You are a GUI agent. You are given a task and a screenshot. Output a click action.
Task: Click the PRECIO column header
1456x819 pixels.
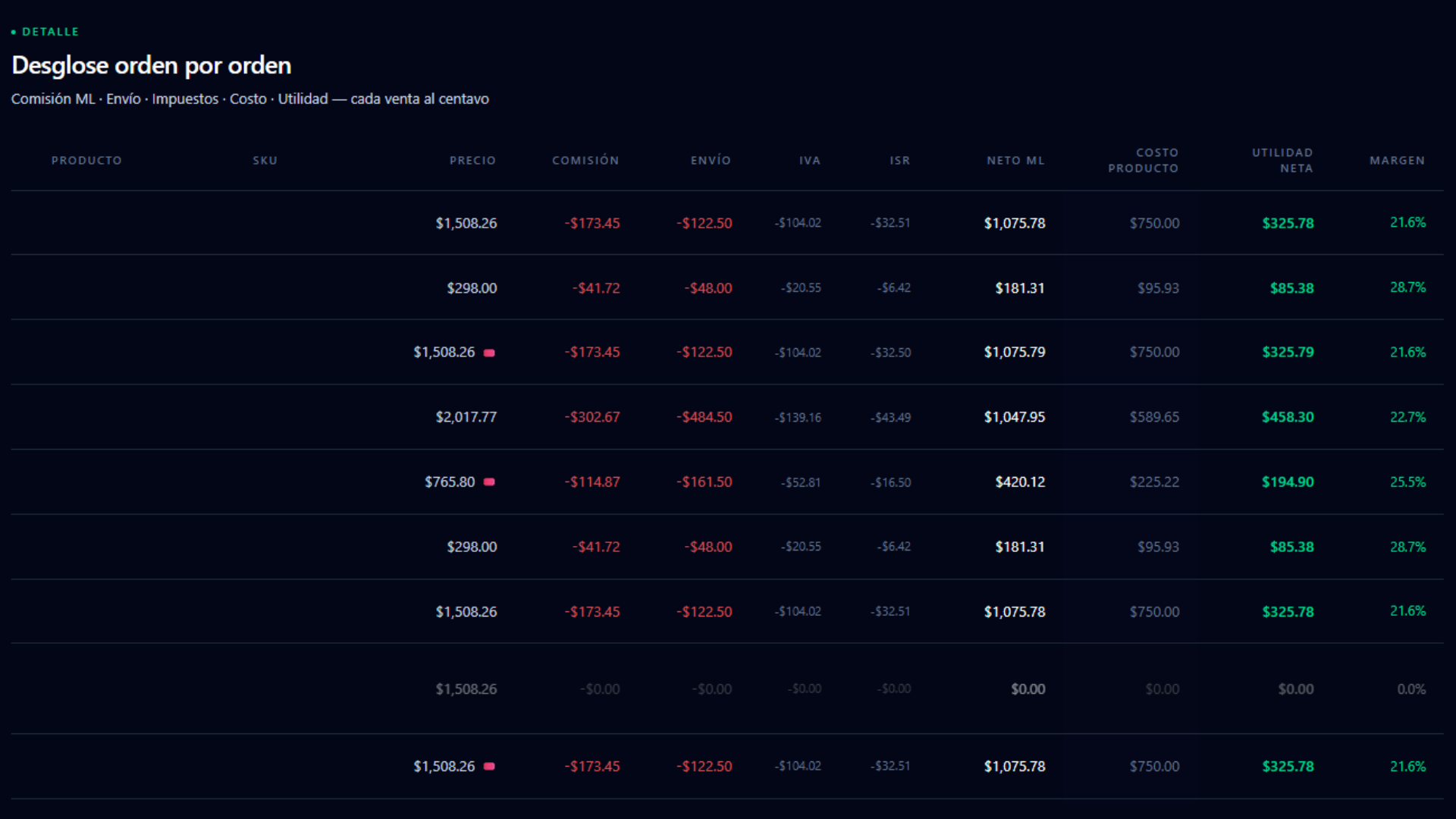point(472,161)
